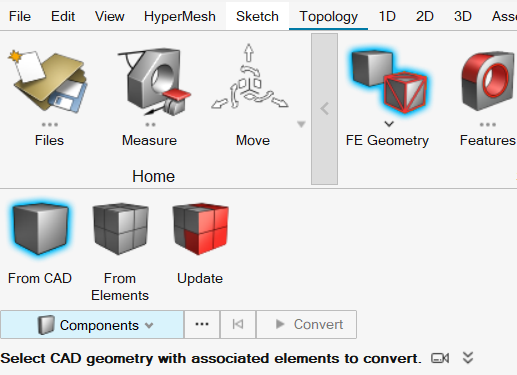Click the red Update cube icon
Image resolution: width=517 pixels, height=375 pixels.
[x=200, y=229]
